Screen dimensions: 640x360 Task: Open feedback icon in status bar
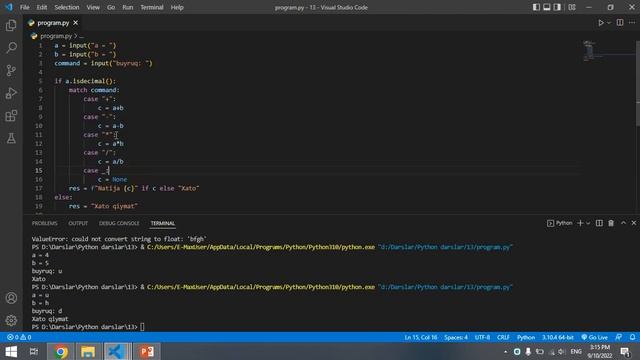pyautogui.click(x=619, y=337)
